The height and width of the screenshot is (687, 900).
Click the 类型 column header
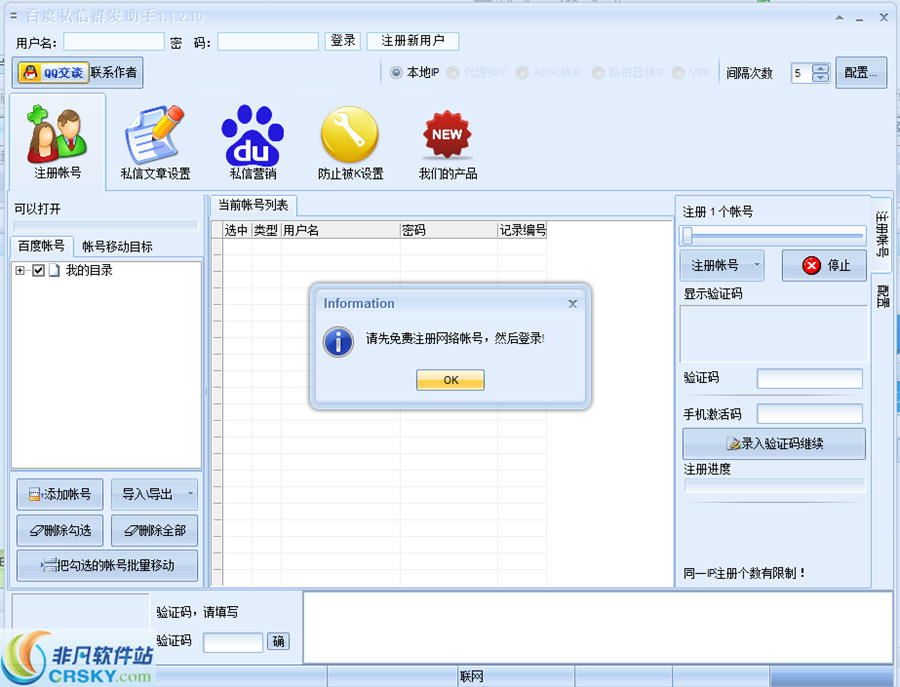coord(266,230)
